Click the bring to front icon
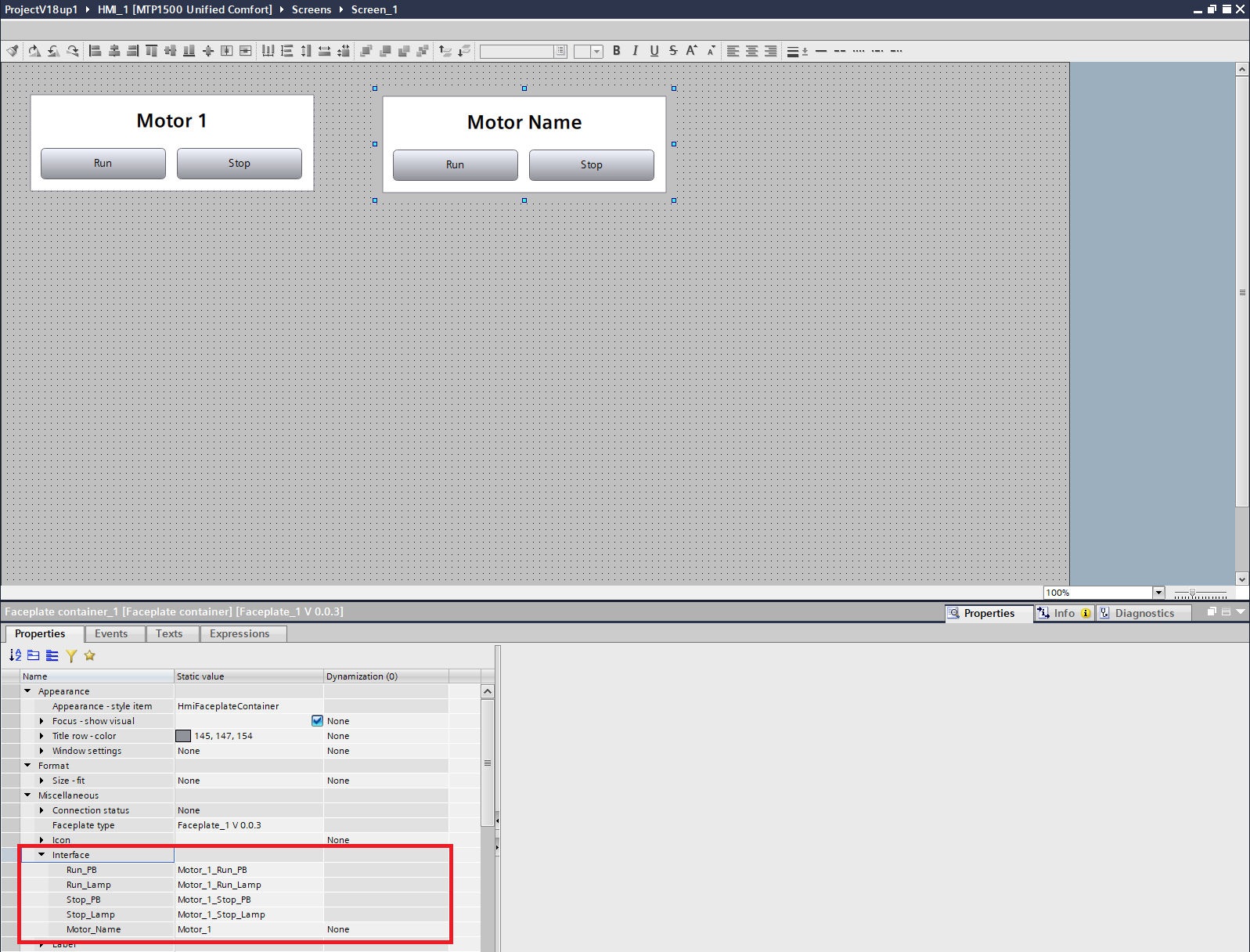This screenshot has height=952, width=1250. click(x=366, y=51)
